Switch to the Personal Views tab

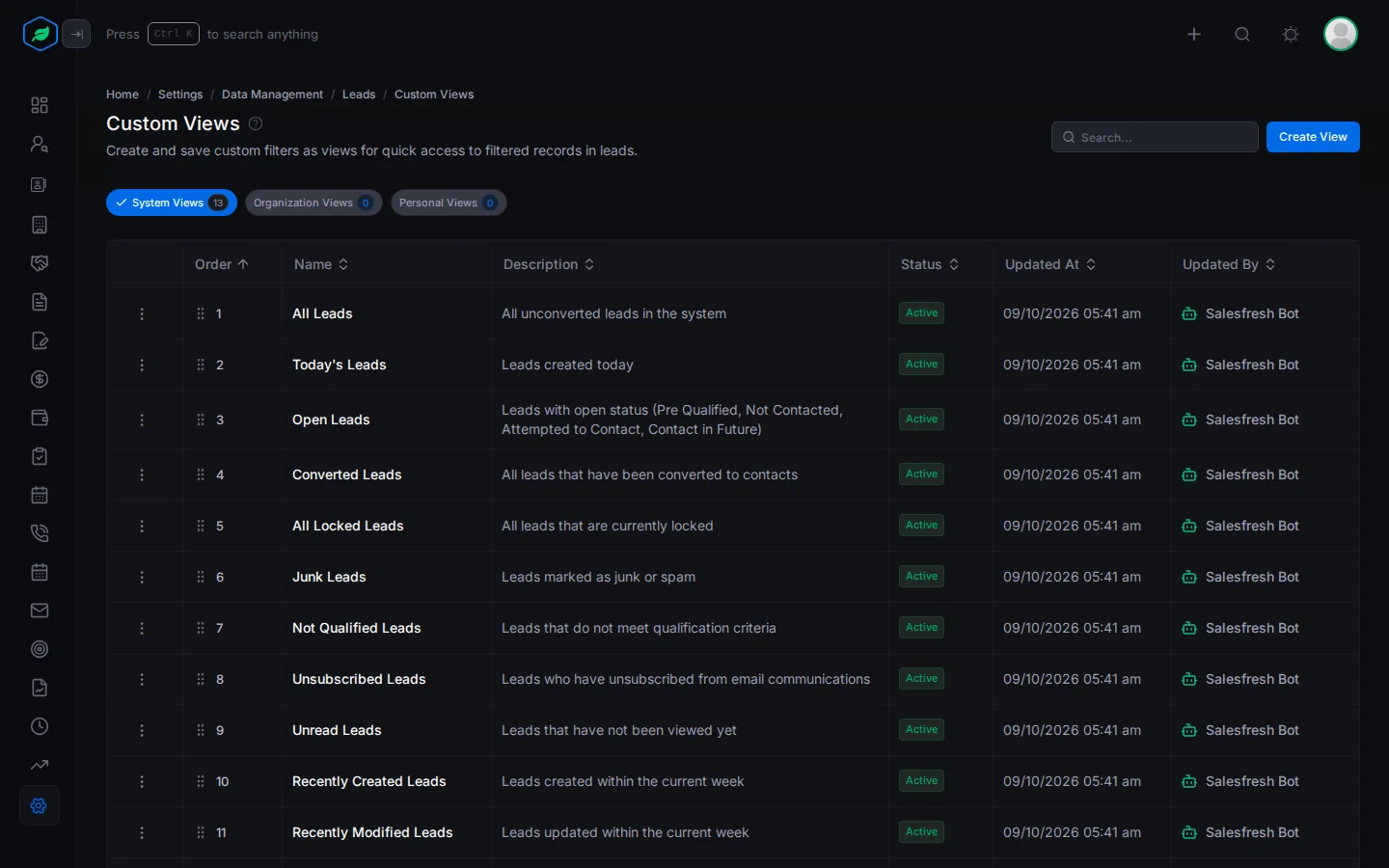click(x=449, y=203)
